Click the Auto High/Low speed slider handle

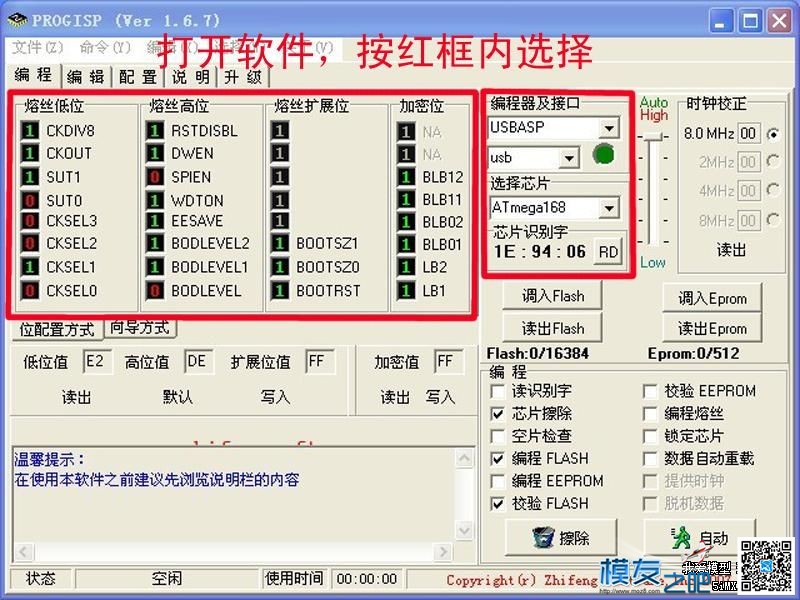pos(653,136)
